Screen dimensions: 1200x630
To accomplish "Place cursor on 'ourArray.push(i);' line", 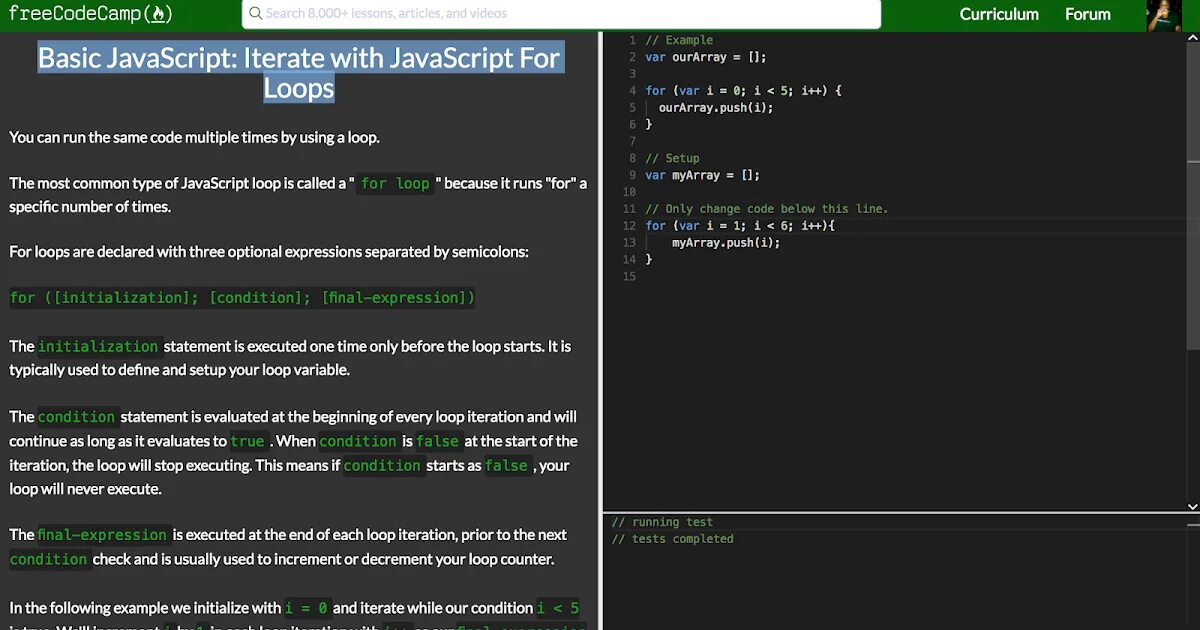I will [716, 108].
